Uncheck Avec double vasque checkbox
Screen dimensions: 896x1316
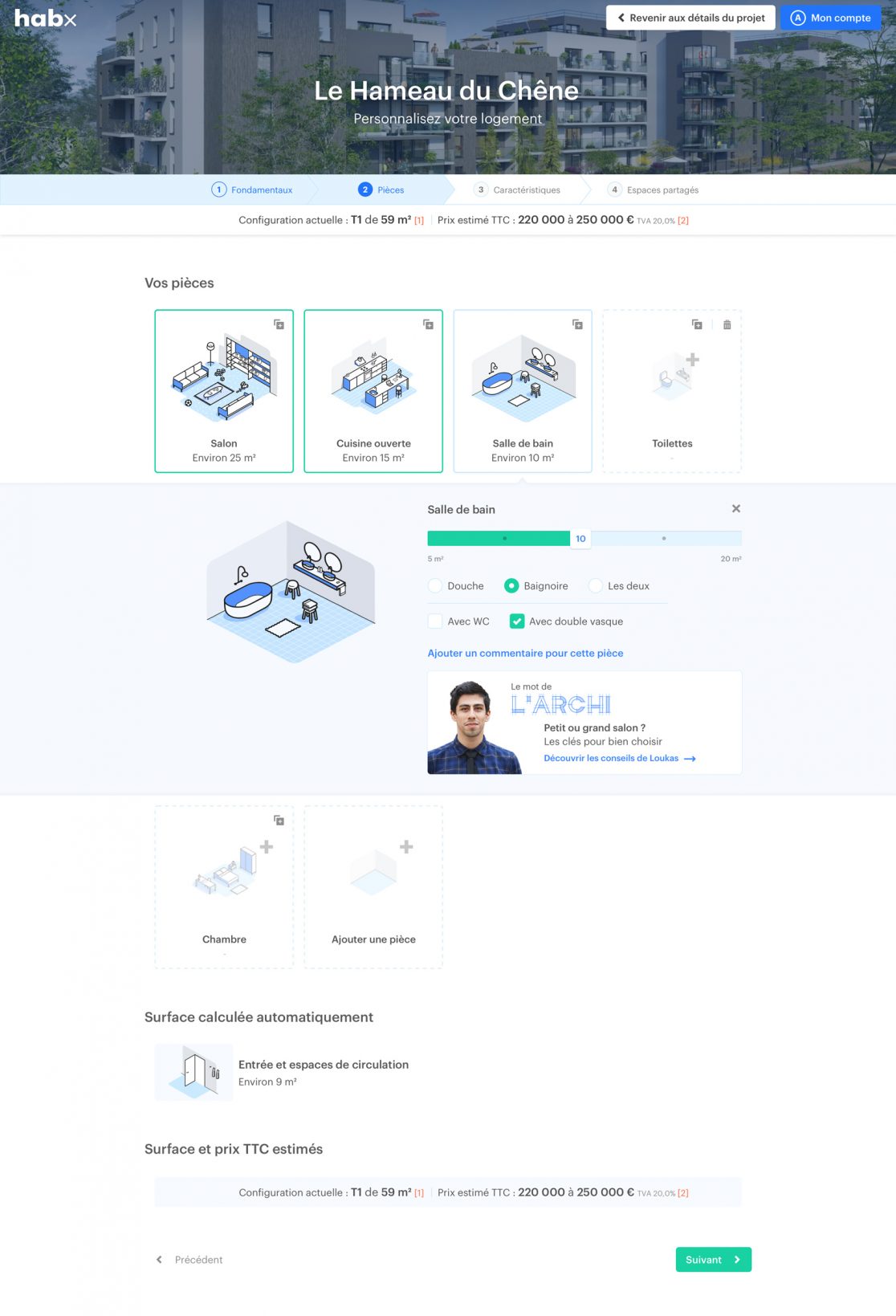[x=517, y=621]
